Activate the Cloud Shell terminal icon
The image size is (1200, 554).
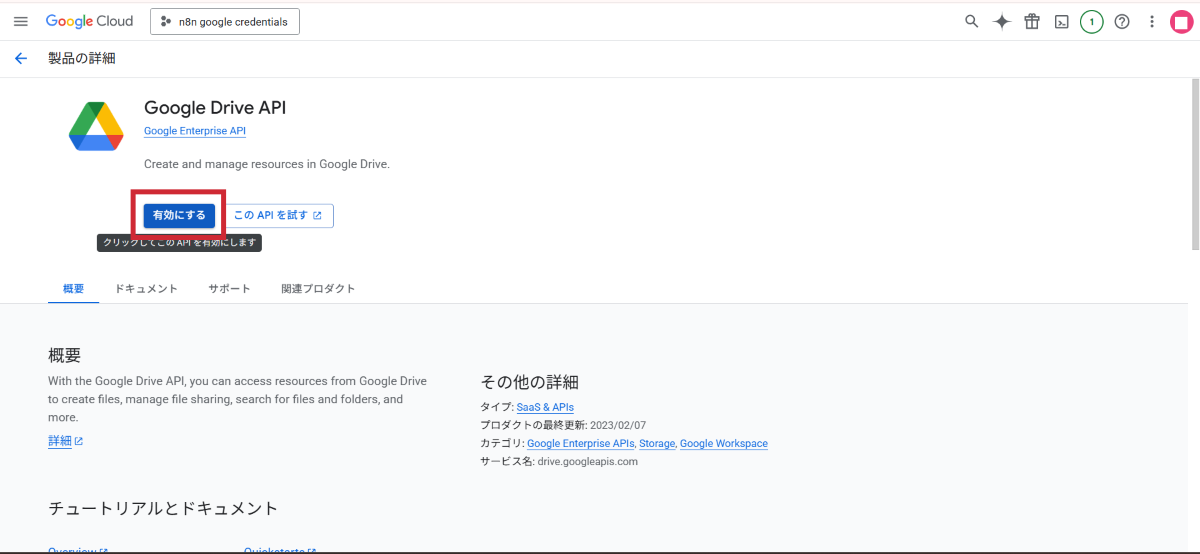click(1062, 21)
